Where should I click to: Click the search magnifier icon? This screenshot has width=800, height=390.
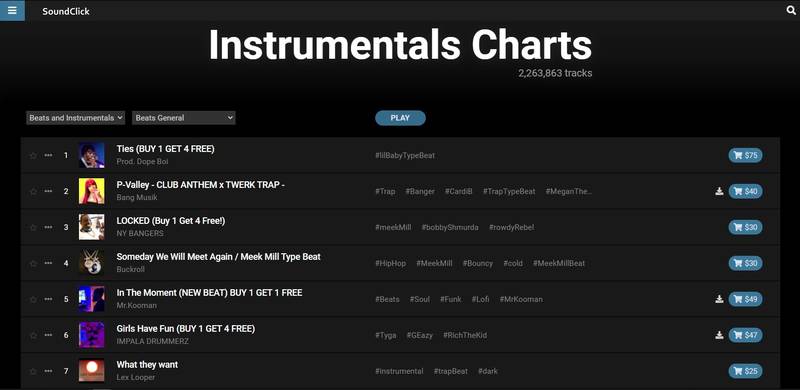[x=791, y=10]
